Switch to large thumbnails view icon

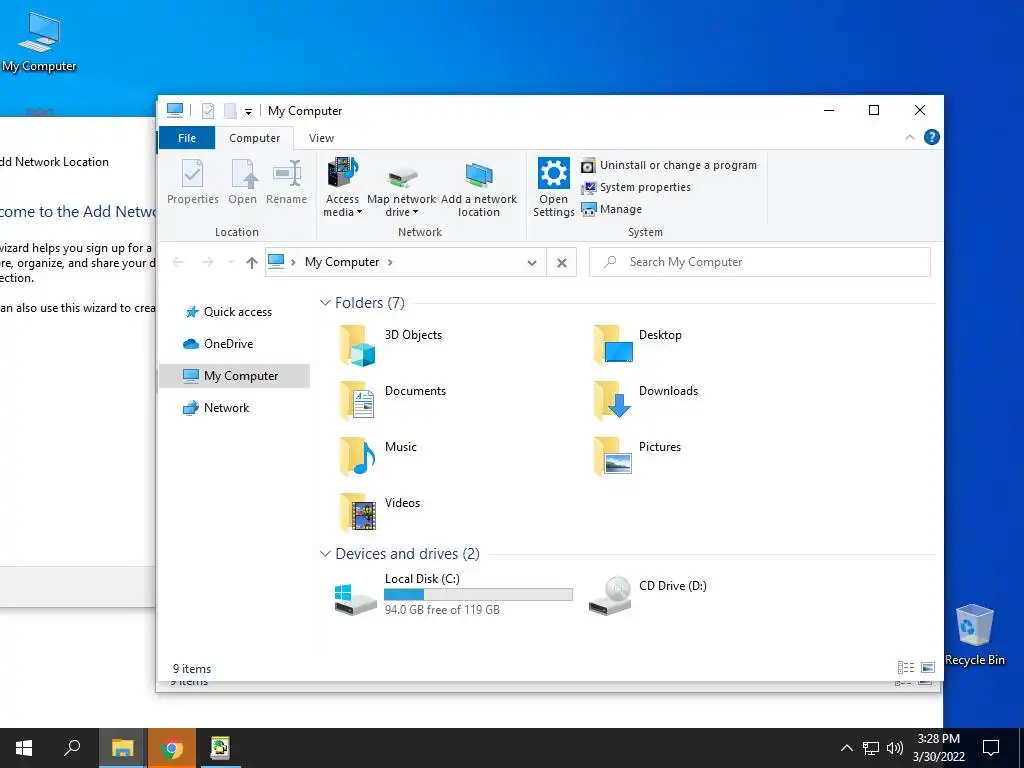pyautogui.click(x=927, y=667)
